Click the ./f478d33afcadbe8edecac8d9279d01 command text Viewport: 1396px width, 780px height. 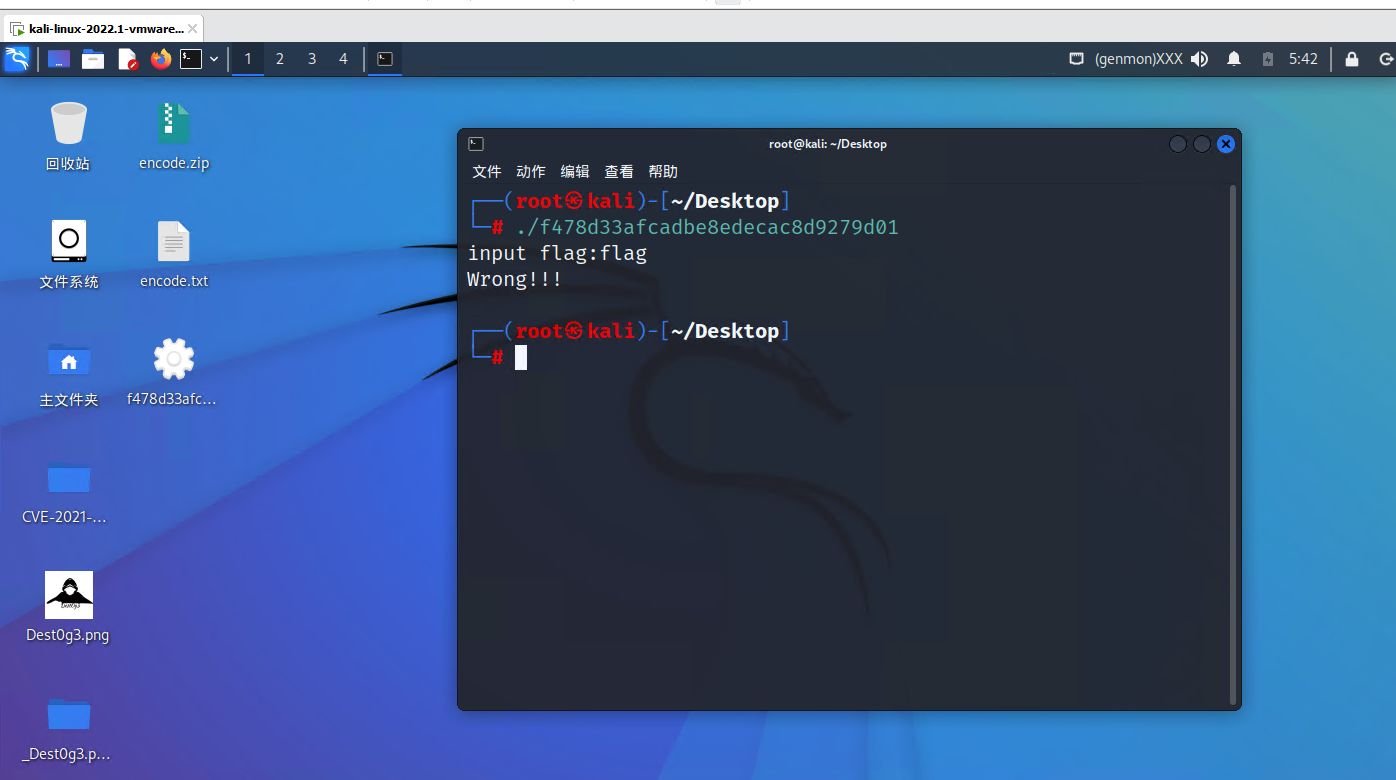coord(707,227)
